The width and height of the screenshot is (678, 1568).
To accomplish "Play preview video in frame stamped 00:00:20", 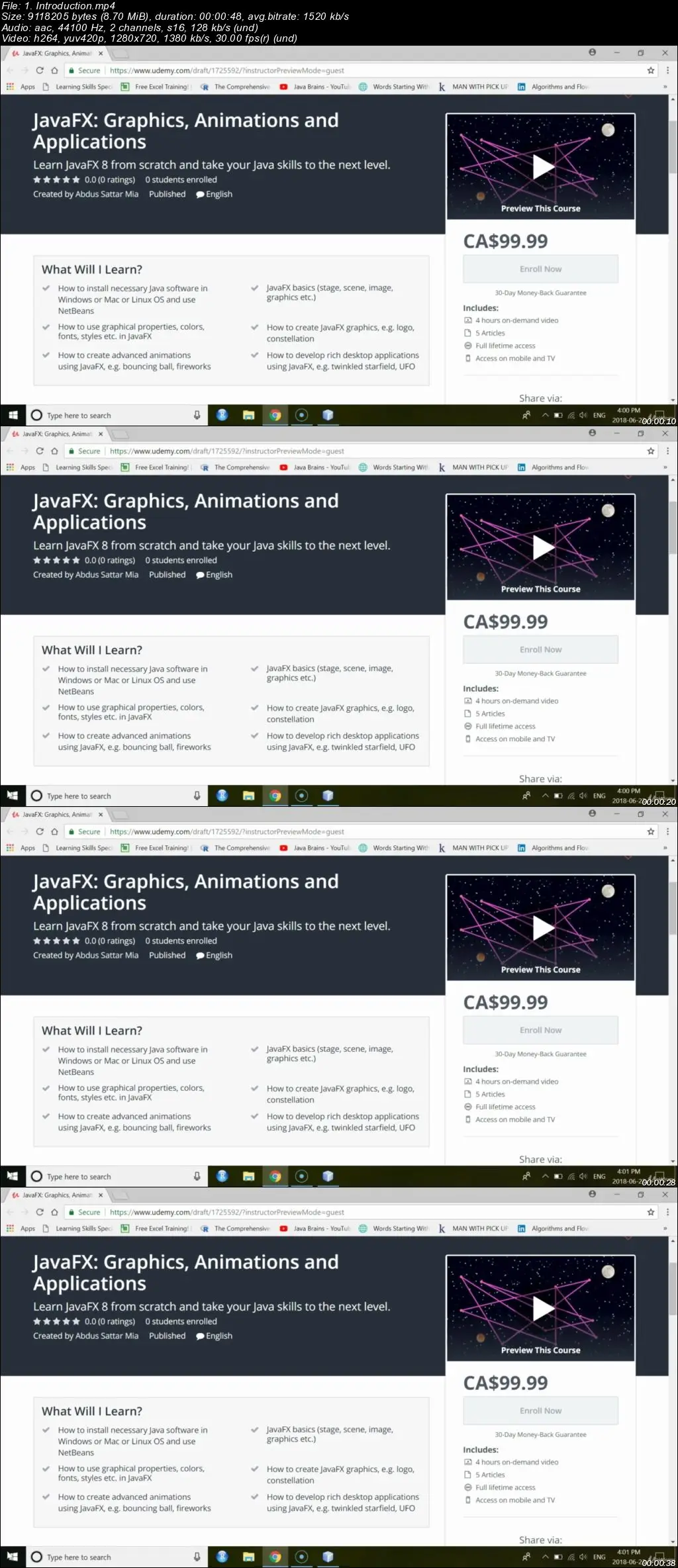I will [543, 547].
